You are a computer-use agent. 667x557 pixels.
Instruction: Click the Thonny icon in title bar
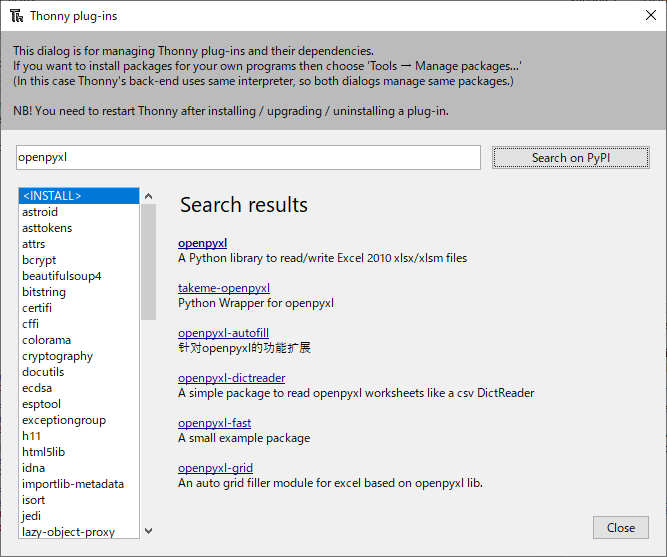(x=16, y=16)
